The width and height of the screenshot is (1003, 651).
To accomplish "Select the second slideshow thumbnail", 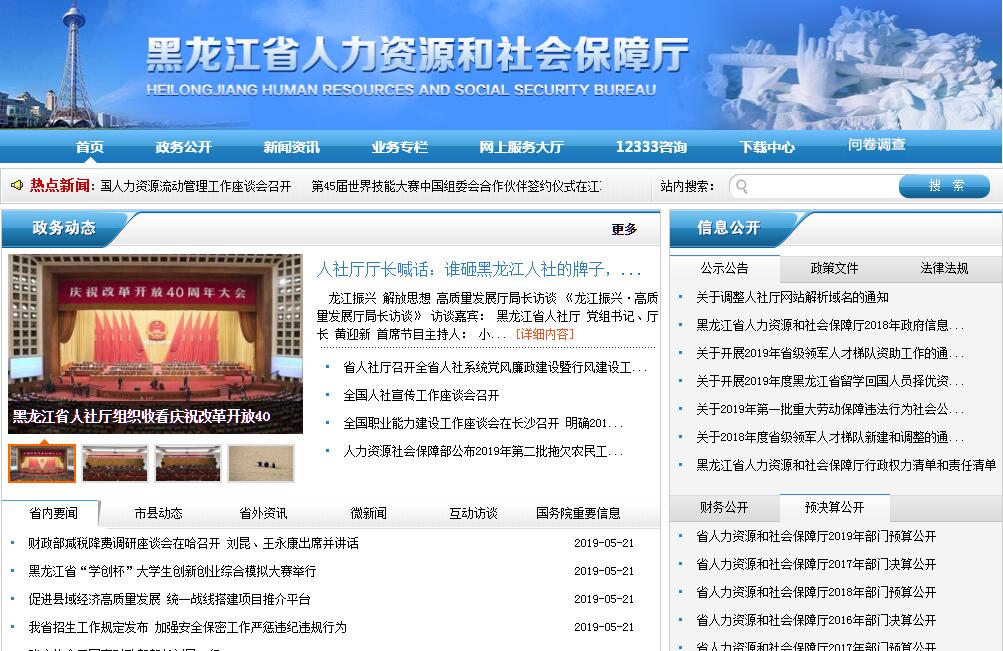I will point(115,463).
